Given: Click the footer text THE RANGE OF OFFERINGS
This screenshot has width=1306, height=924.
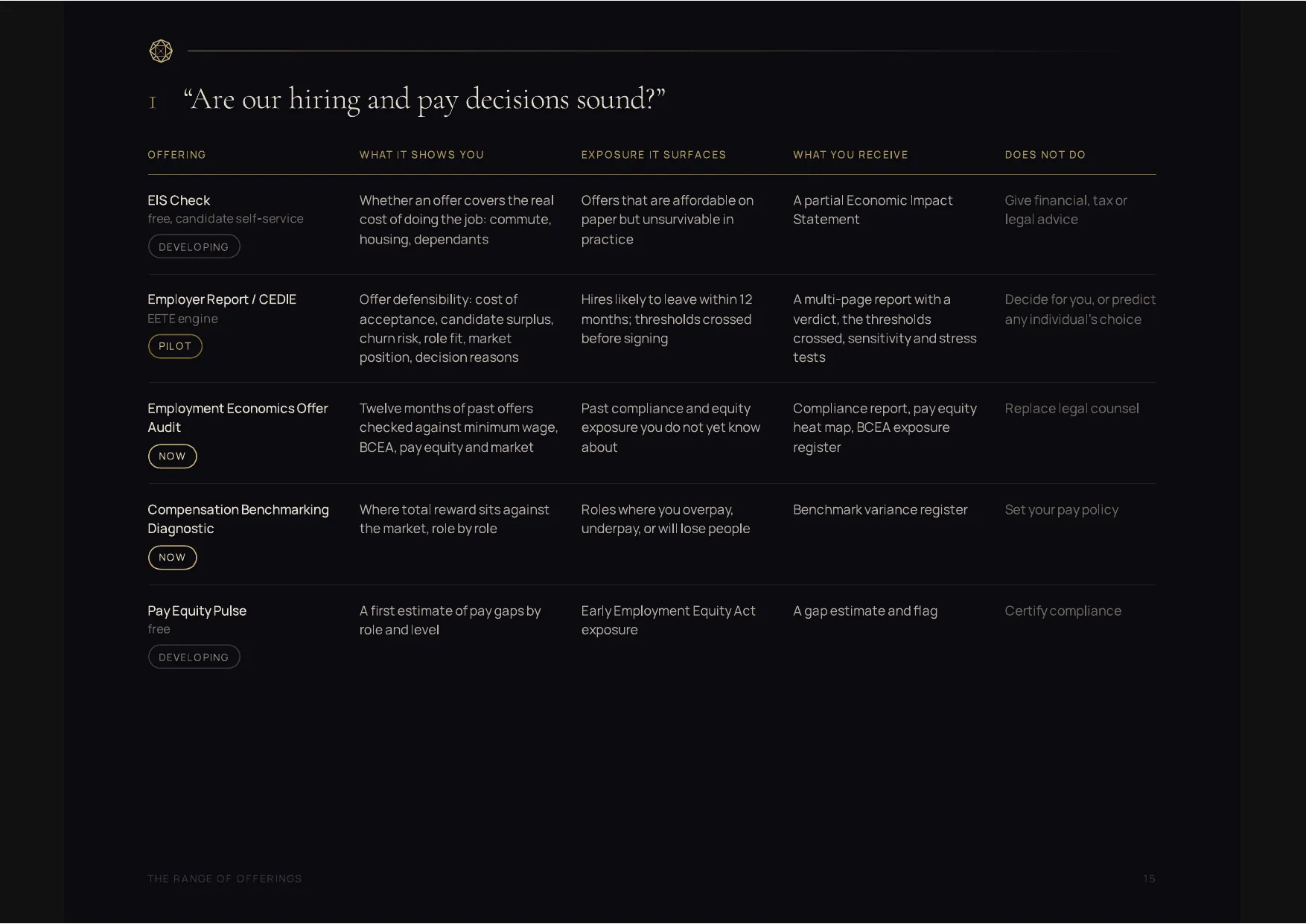Looking at the screenshot, I should point(225,879).
